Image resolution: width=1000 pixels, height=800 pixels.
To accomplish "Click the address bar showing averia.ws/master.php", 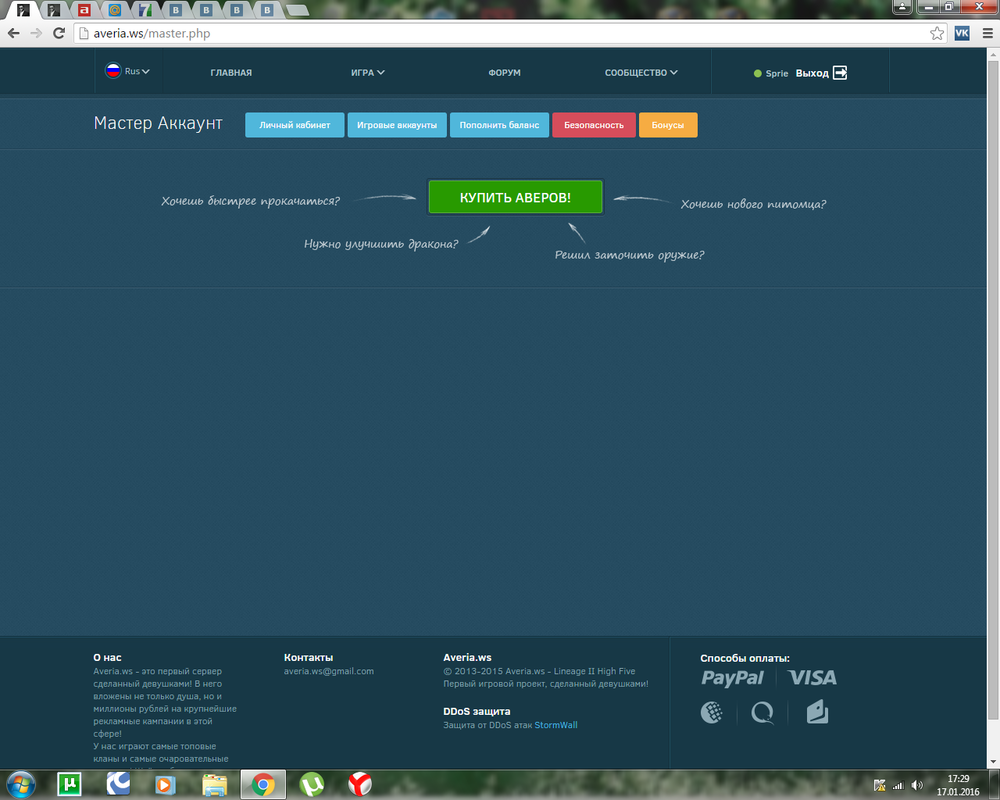I will click(500, 33).
